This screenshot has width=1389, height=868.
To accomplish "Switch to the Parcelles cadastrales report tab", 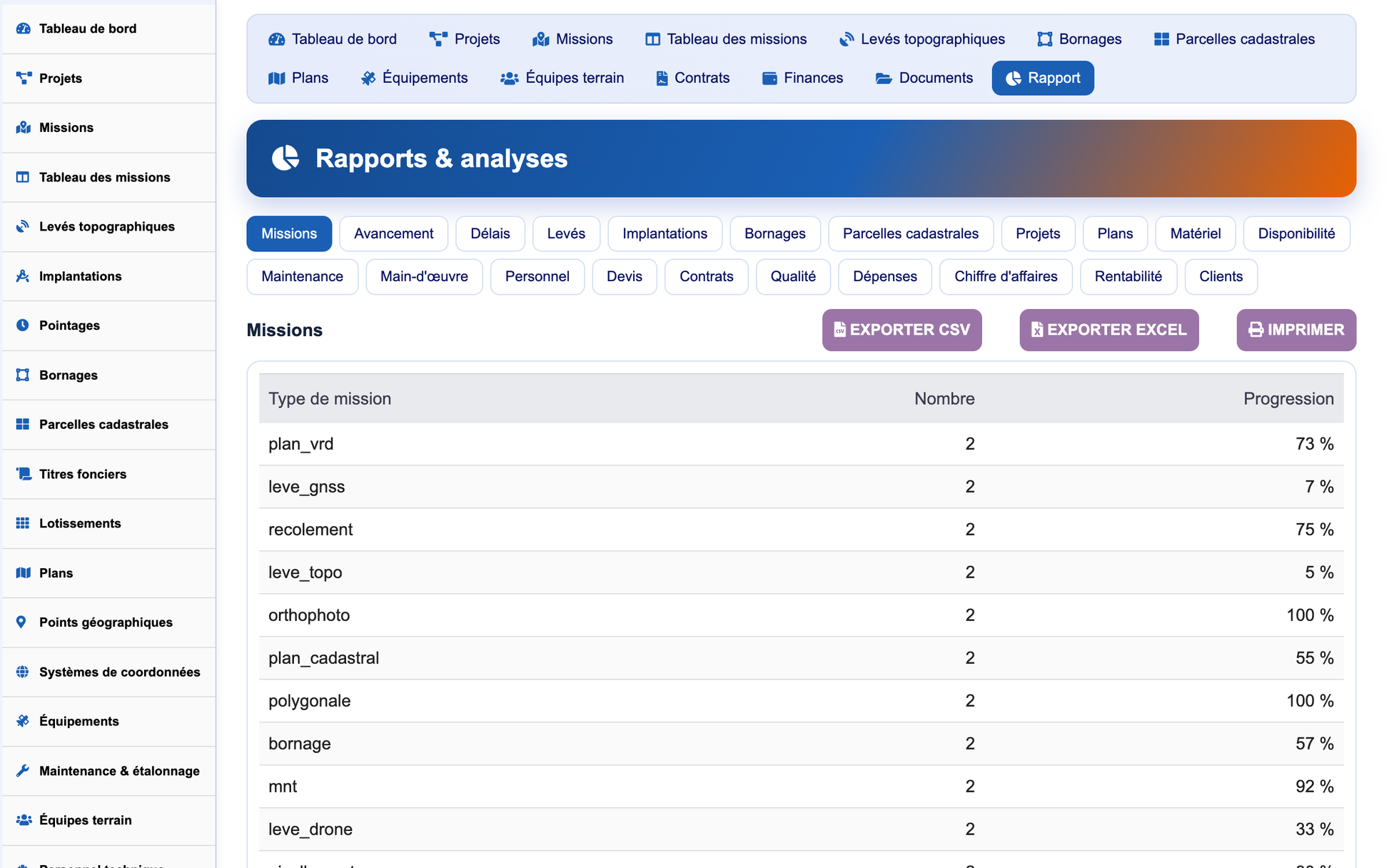I will [x=911, y=233].
